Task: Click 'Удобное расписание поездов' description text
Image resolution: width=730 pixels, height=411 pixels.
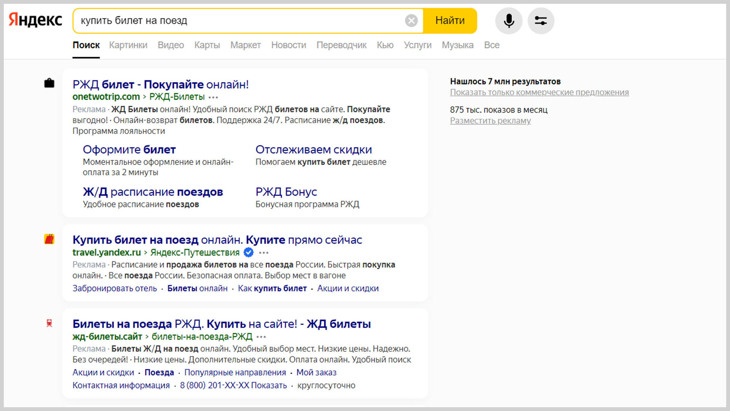Action: [x=141, y=204]
